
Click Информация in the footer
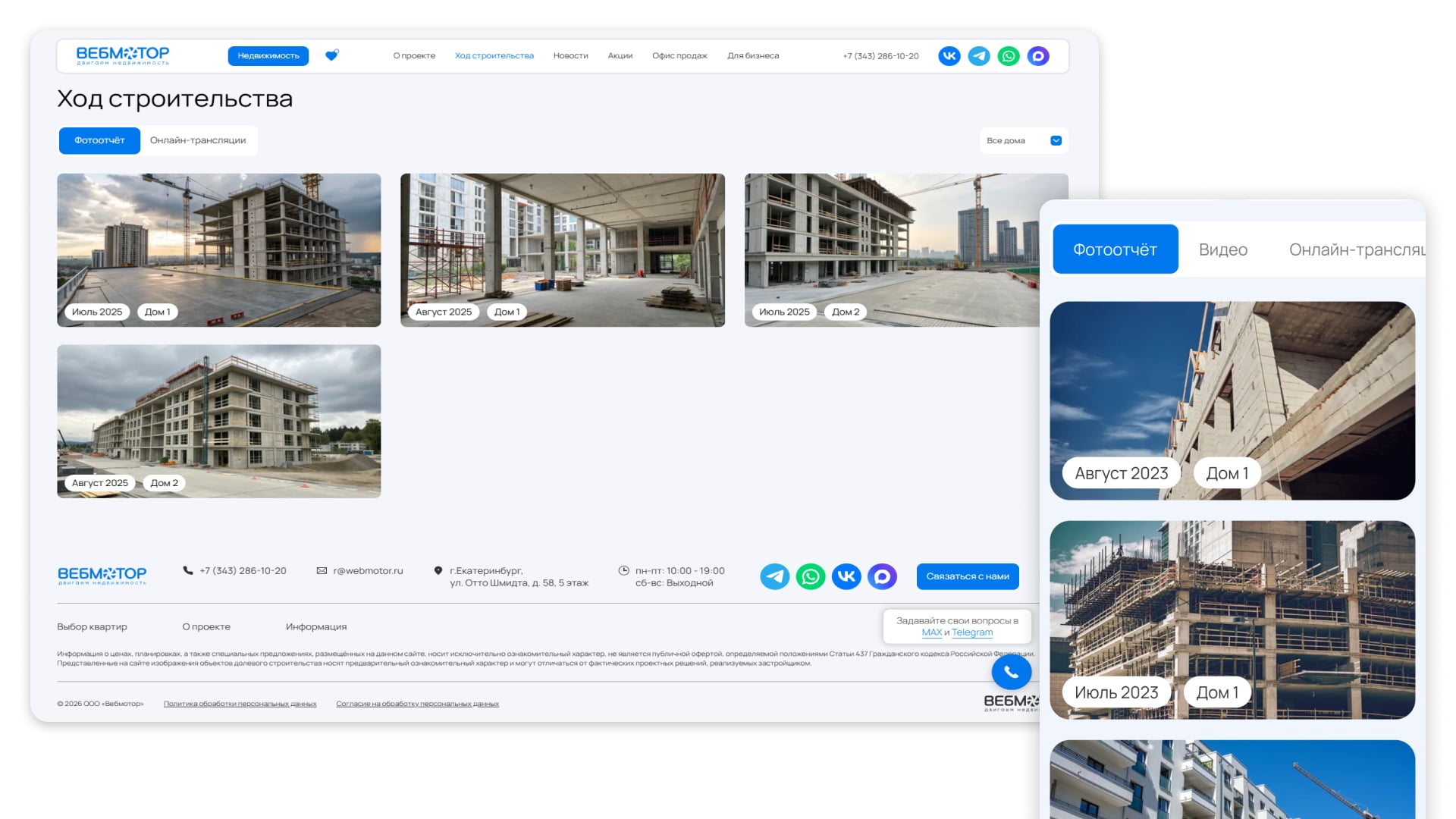pyautogui.click(x=316, y=626)
